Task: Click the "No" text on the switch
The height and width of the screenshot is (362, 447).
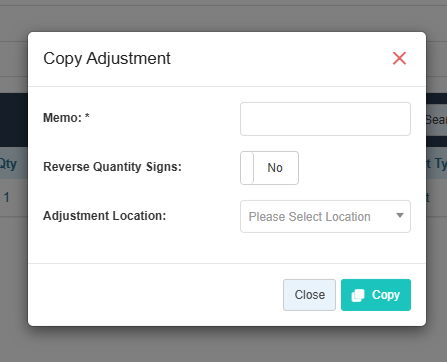Action: pos(275,168)
